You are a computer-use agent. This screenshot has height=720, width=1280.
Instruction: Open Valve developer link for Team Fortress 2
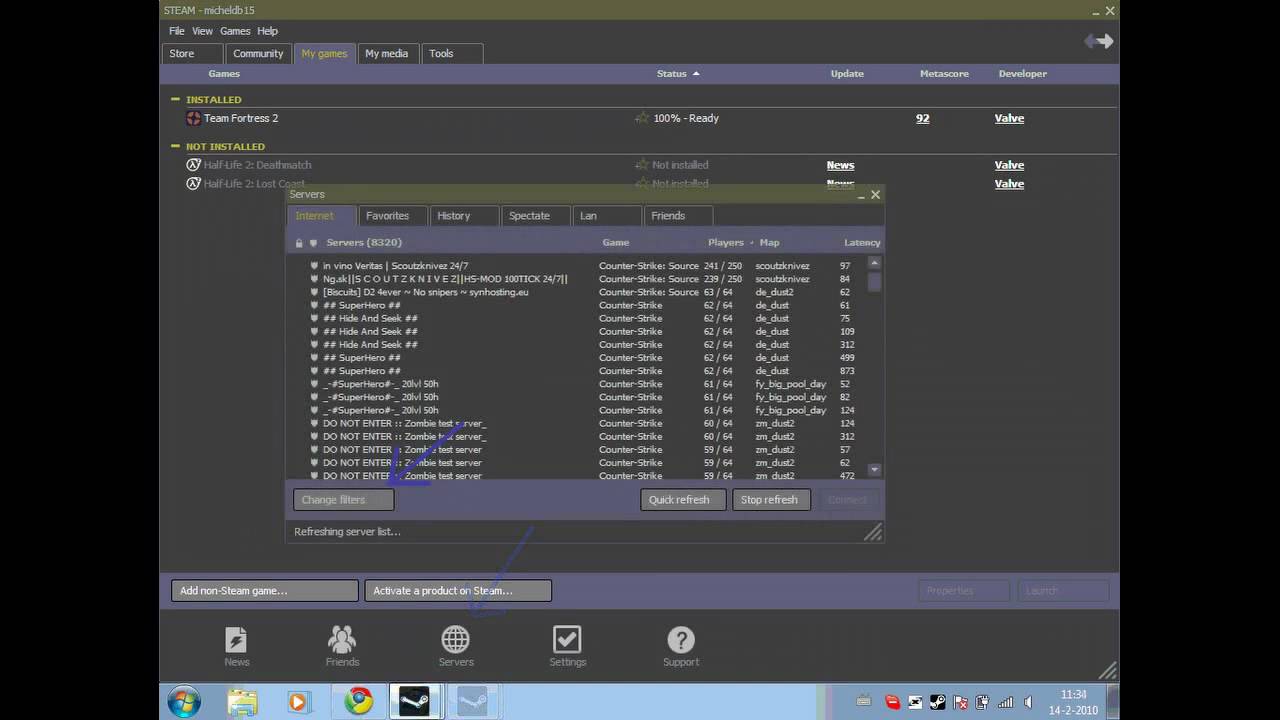click(x=1009, y=118)
